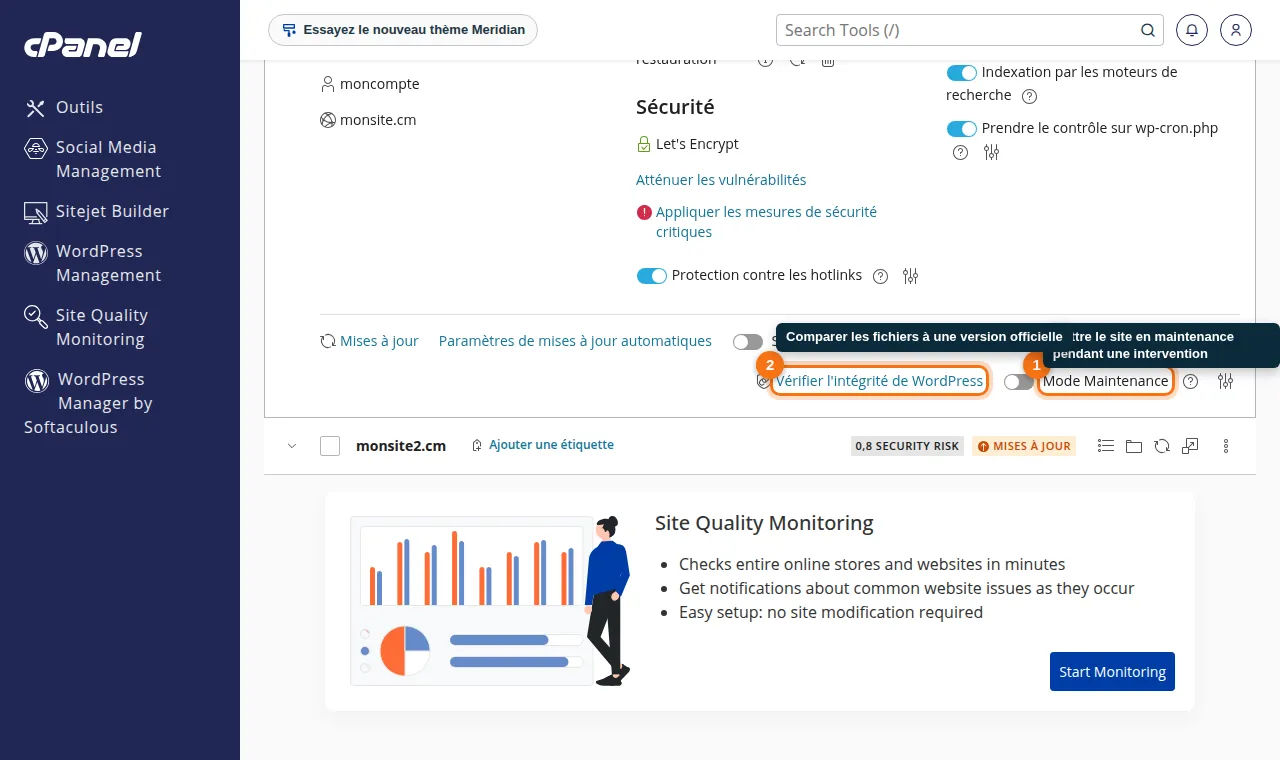Open the logs list icon for monsite2.cm

(1106, 446)
